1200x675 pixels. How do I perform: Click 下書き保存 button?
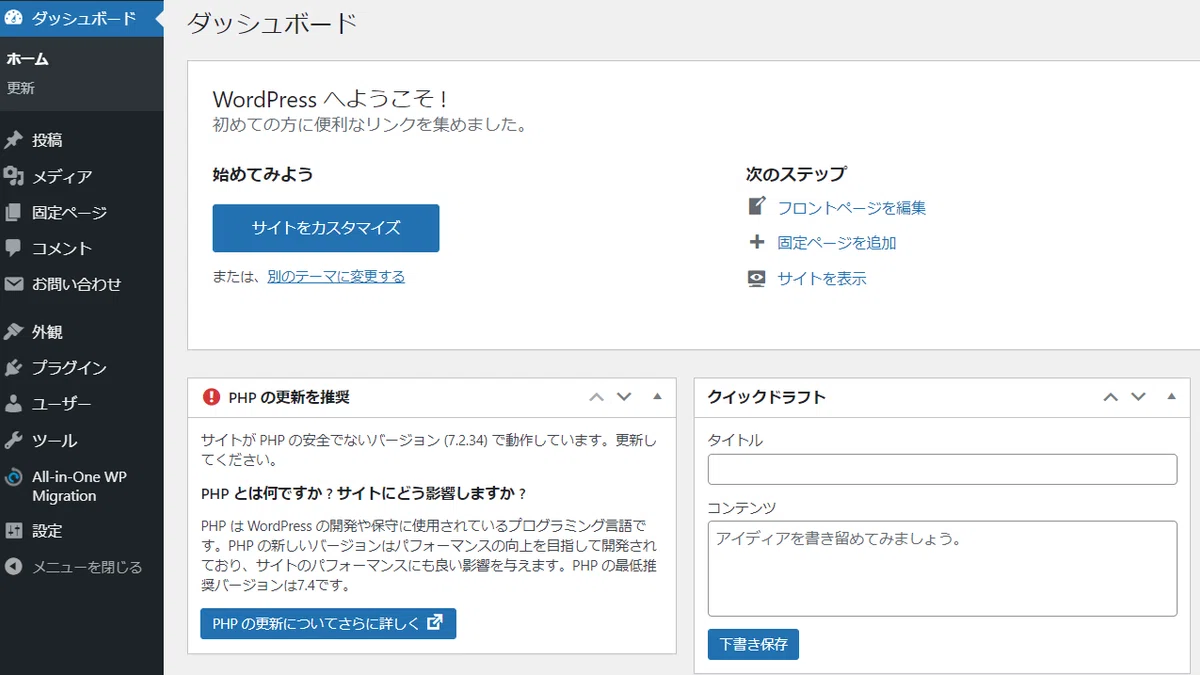point(753,644)
